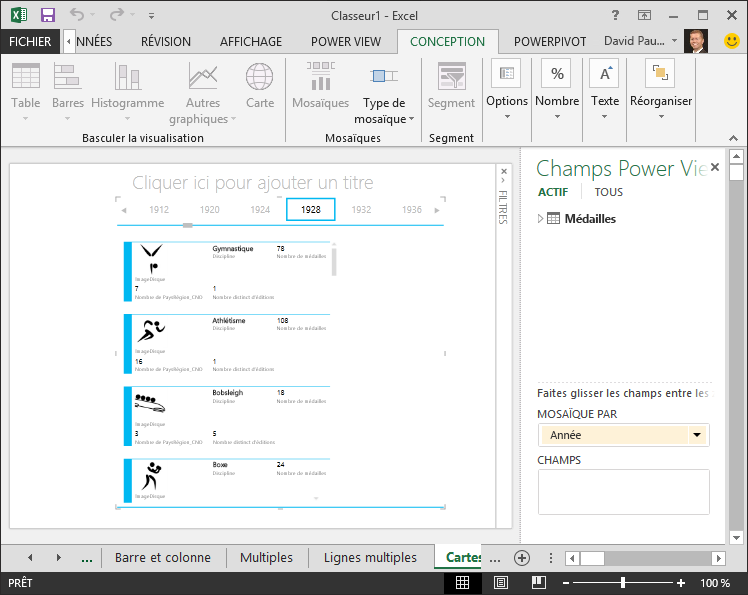Open Ribbon Display Options icon
This screenshot has width=748, height=595.
[x=644, y=15]
